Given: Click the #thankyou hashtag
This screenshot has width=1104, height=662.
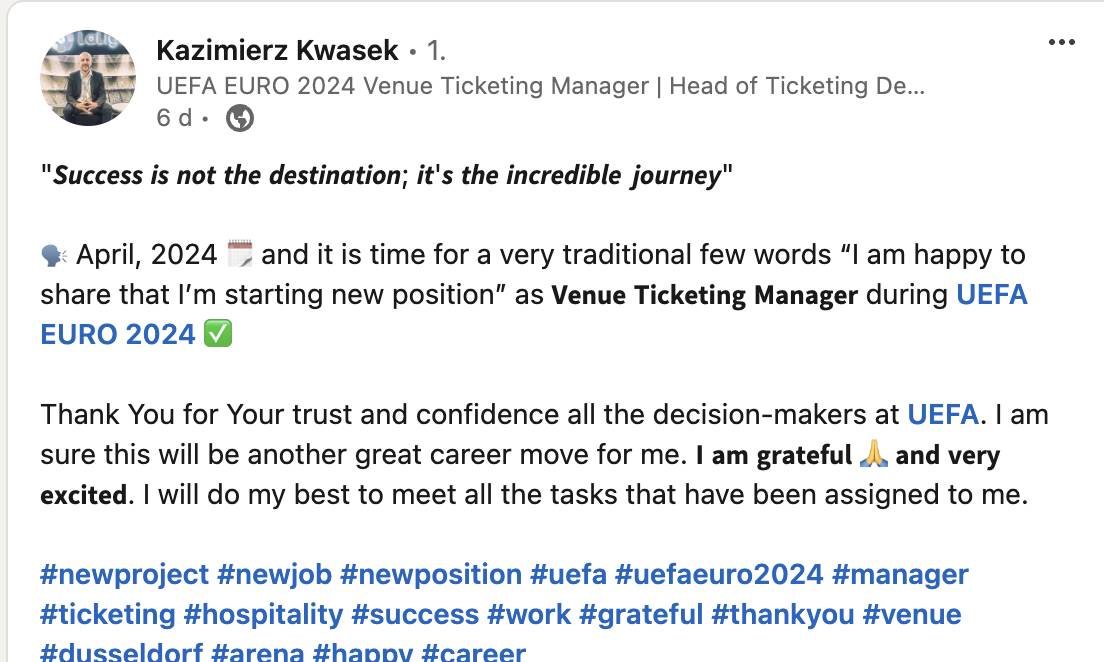Looking at the screenshot, I should coord(781,614).
